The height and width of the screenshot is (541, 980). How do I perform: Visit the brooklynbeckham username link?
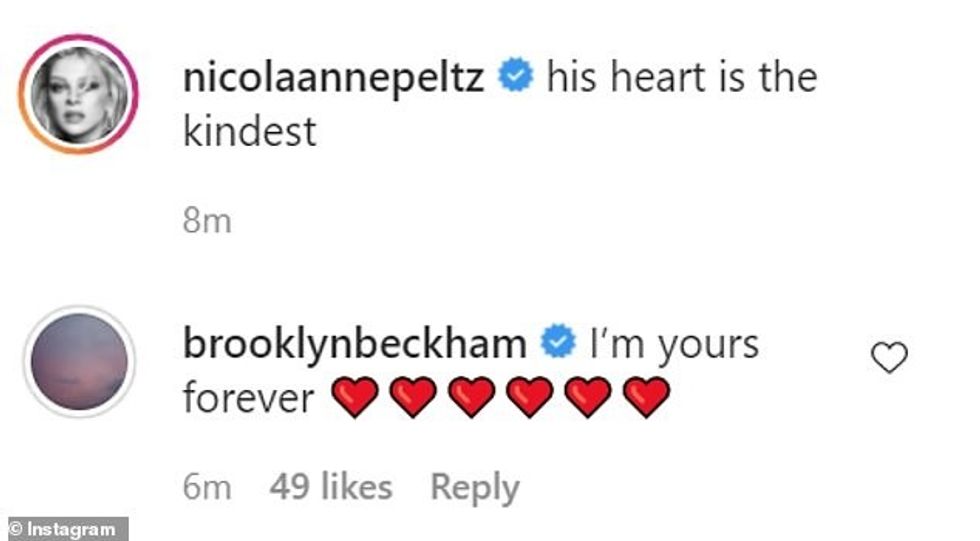pos(355,344)
